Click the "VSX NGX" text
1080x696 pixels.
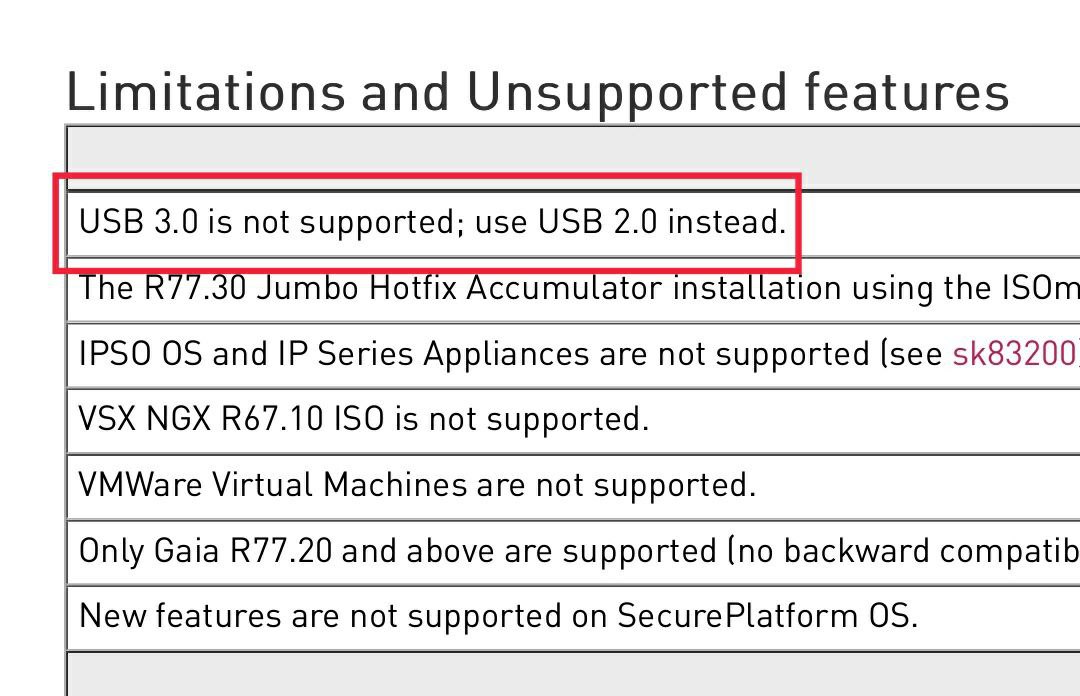tap(144, 418)
